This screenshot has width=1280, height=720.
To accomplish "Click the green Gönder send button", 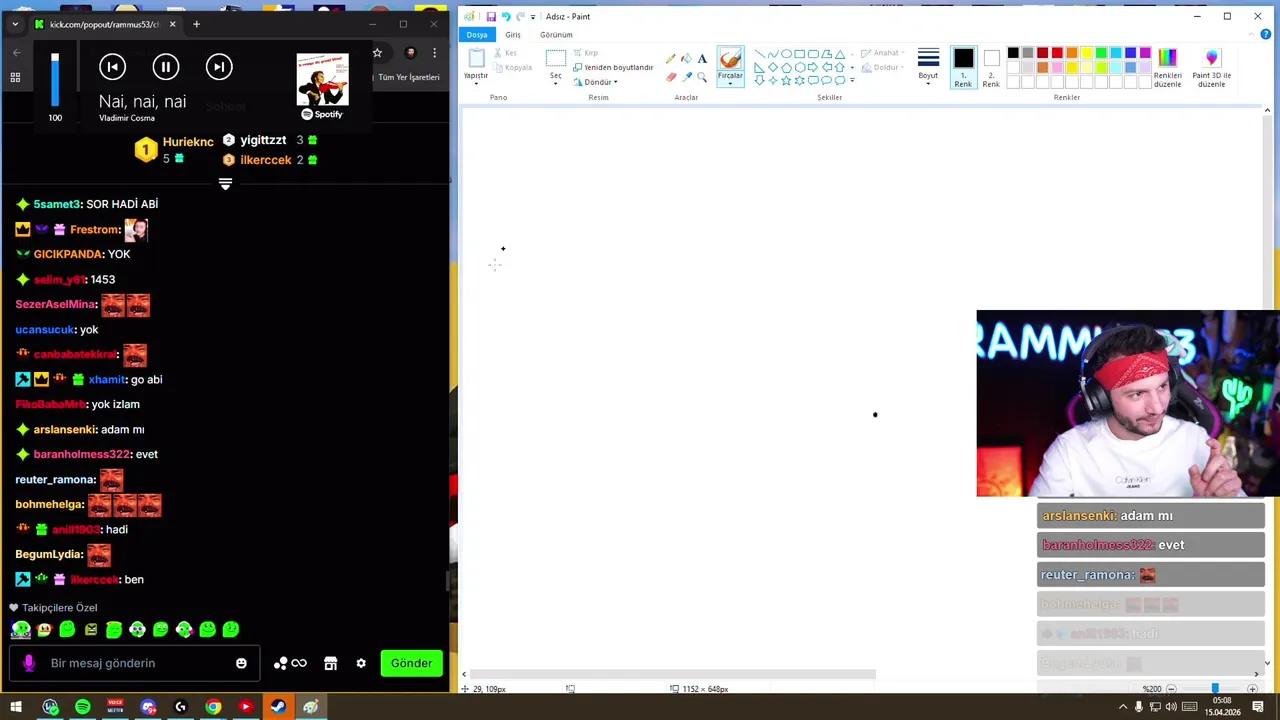I will coord(411,663).
